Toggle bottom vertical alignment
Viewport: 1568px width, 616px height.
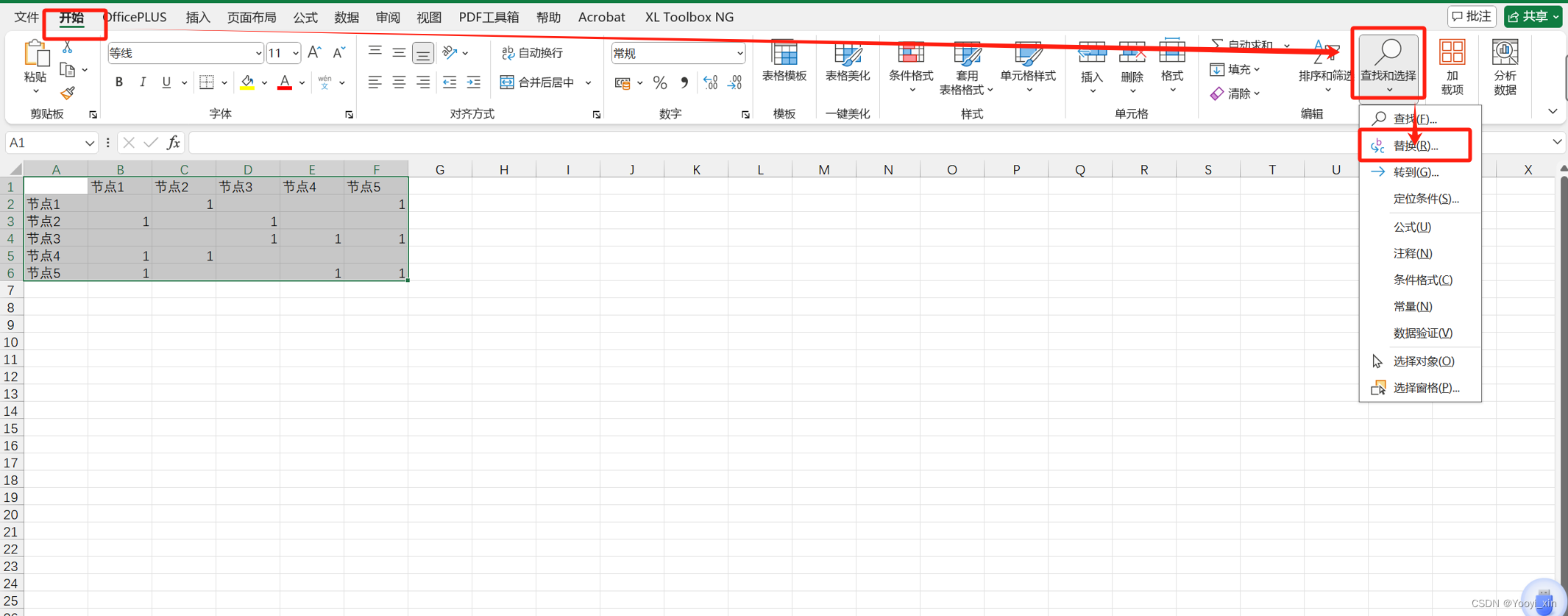tap(423, 53)
